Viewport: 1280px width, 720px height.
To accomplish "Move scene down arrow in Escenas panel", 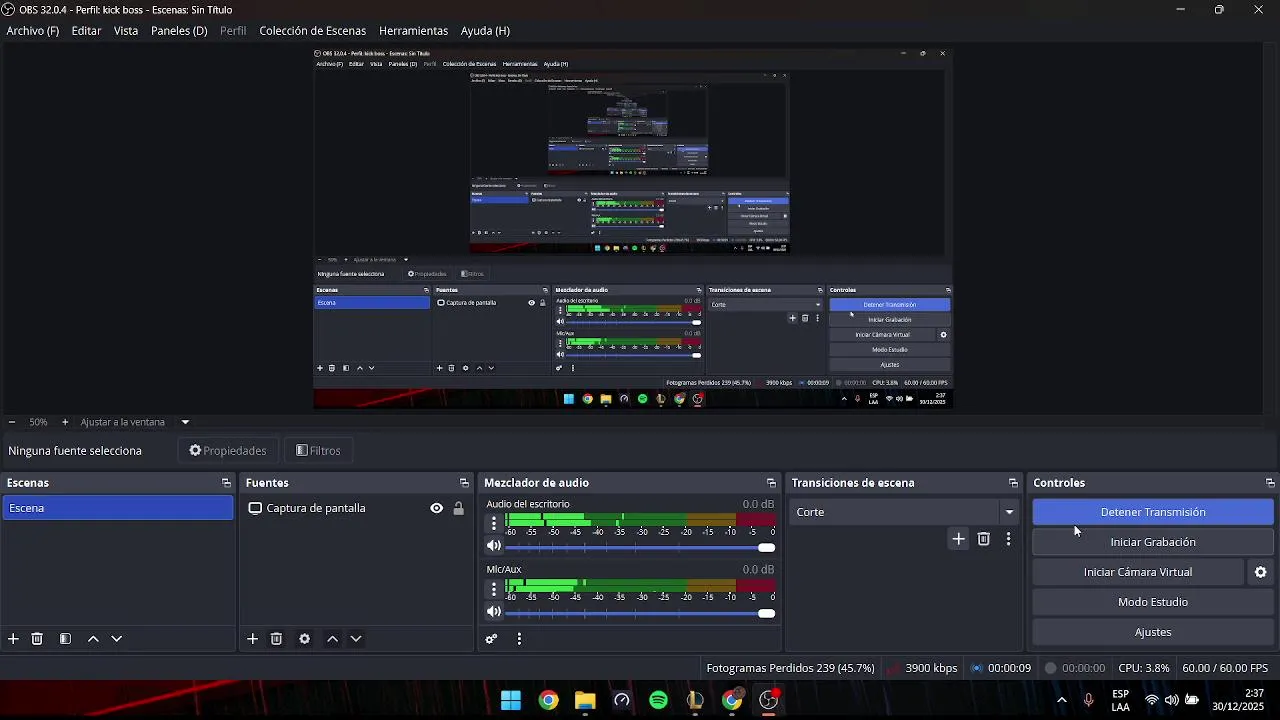I will [x=117, y=639].
